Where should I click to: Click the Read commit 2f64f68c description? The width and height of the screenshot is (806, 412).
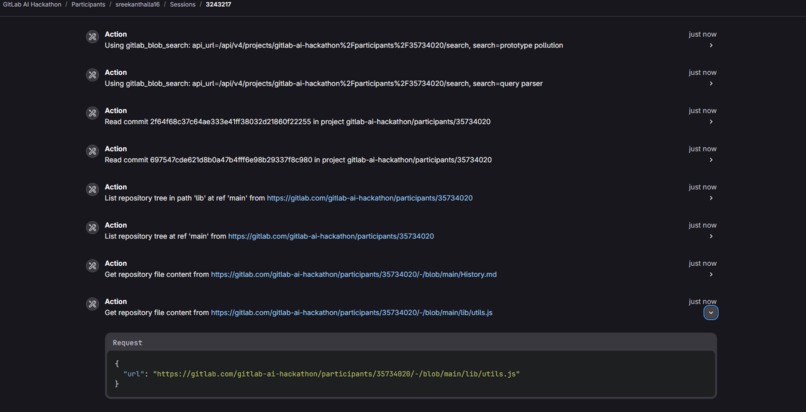(x=298, y=122)
